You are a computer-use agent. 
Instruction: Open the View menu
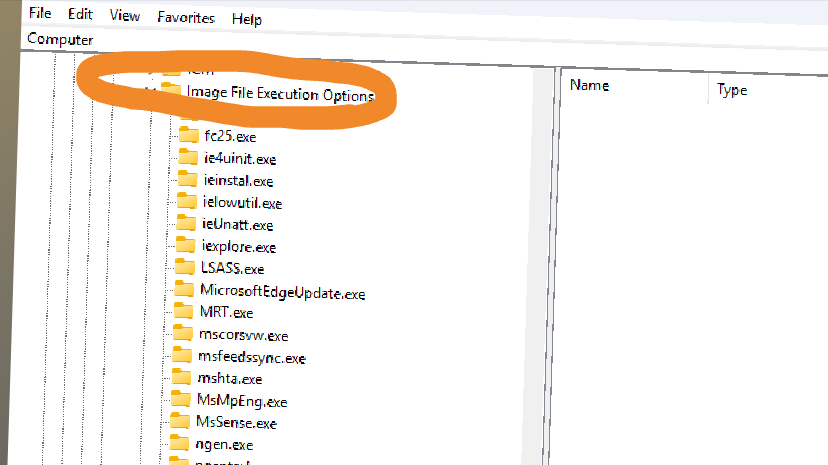125,15
